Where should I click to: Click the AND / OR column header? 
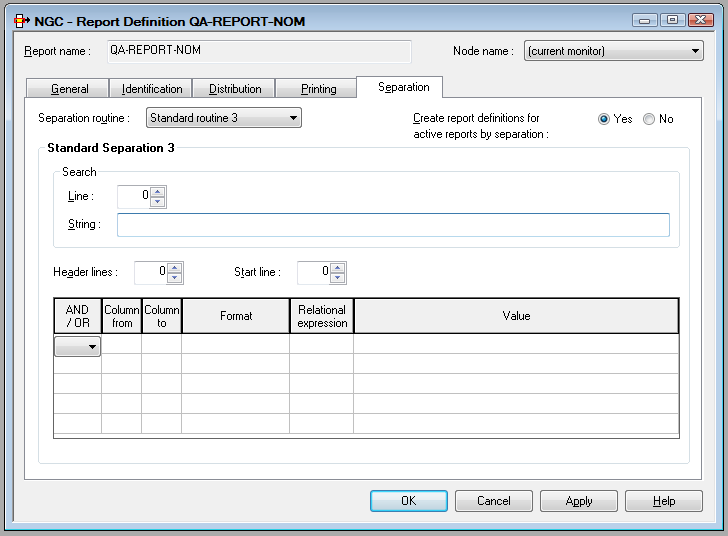coord(78,316)
